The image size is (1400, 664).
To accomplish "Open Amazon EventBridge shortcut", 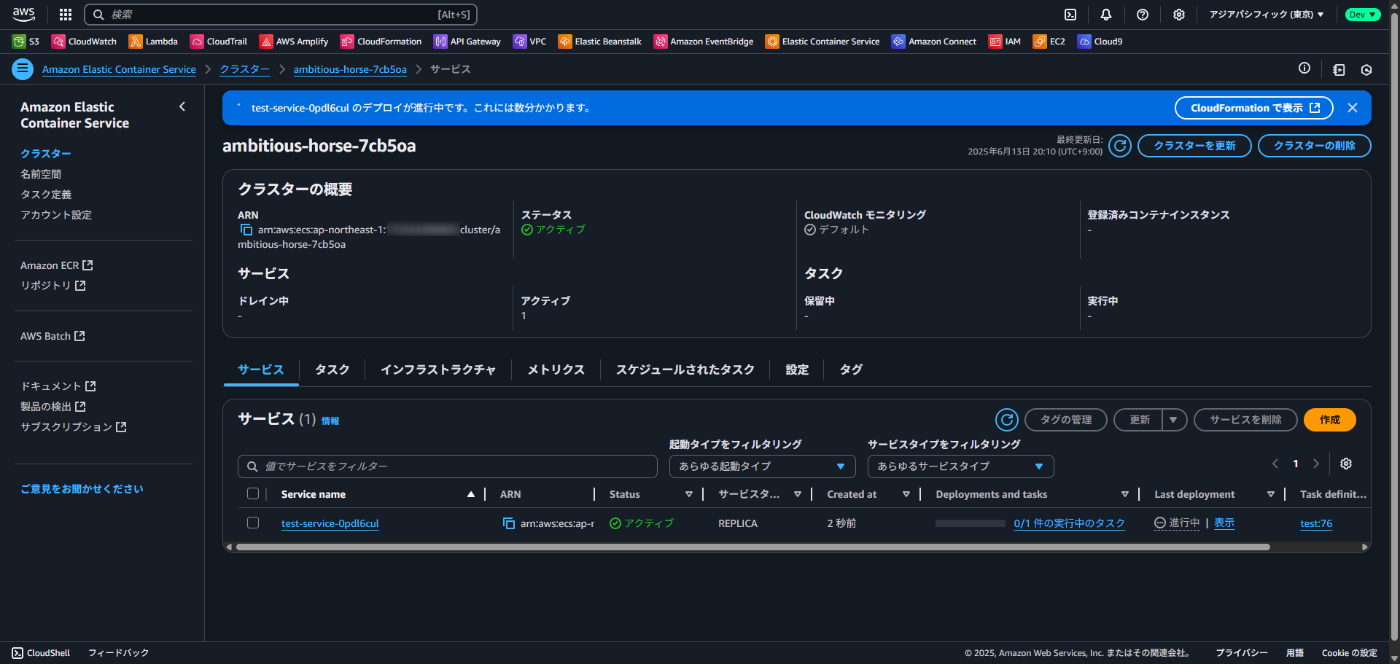I will 704,42.
